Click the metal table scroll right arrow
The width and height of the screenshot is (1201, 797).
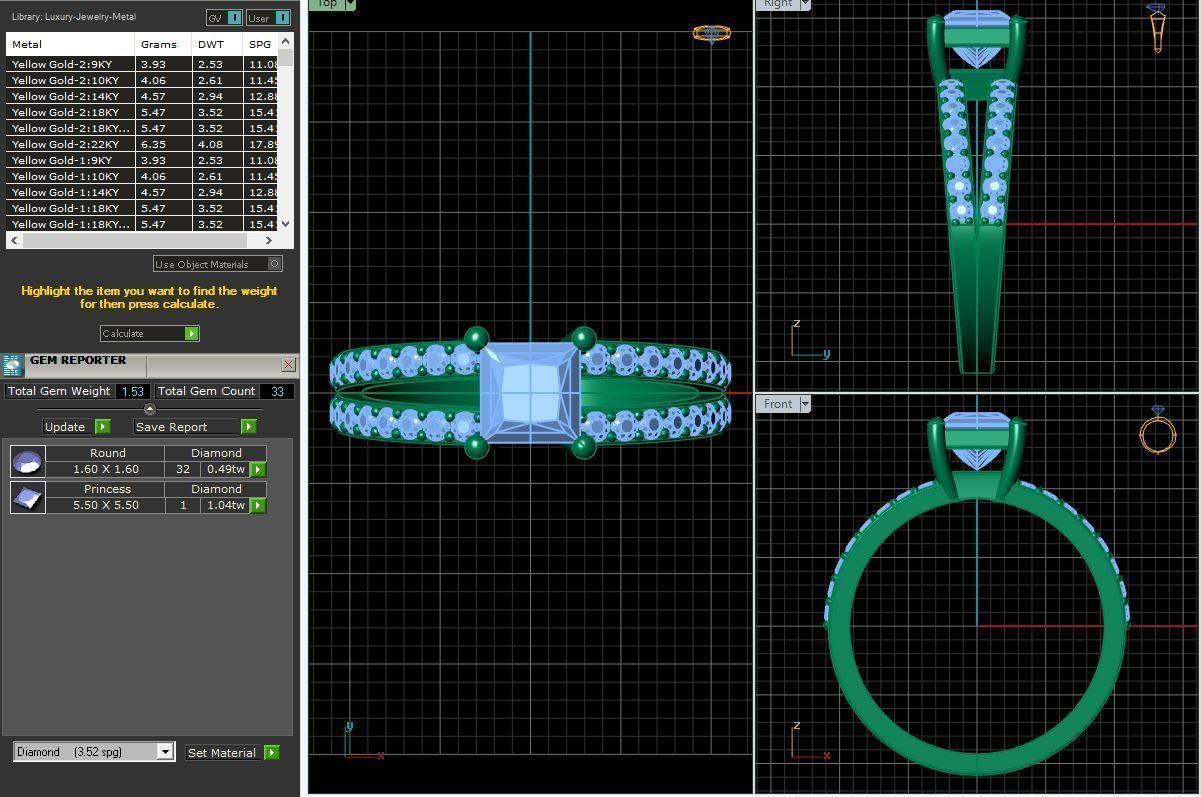(x=269, y=240)
